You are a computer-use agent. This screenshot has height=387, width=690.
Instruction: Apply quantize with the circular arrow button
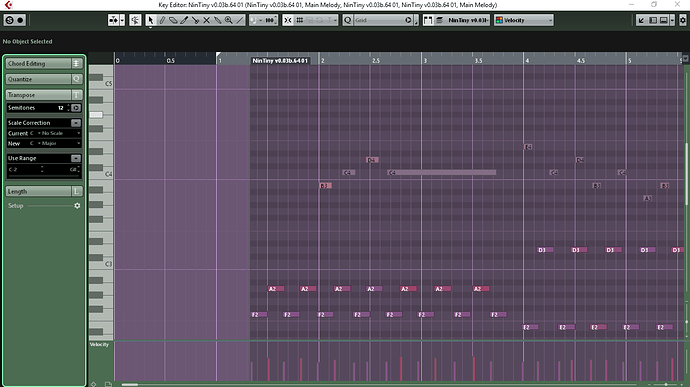(x=408, y=20)
